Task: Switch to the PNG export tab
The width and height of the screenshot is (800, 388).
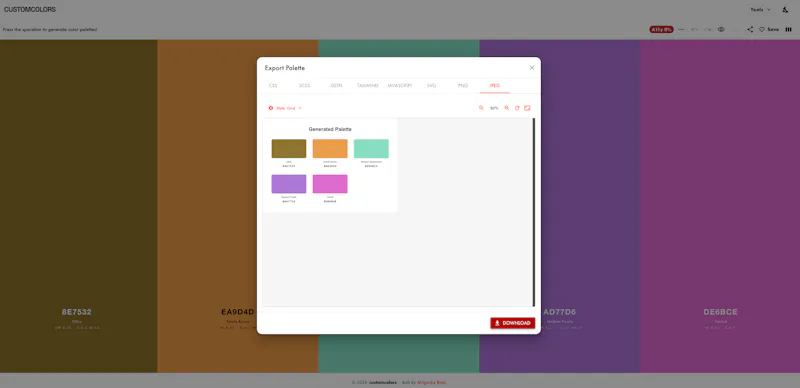Action: click(x=463, y=86)
